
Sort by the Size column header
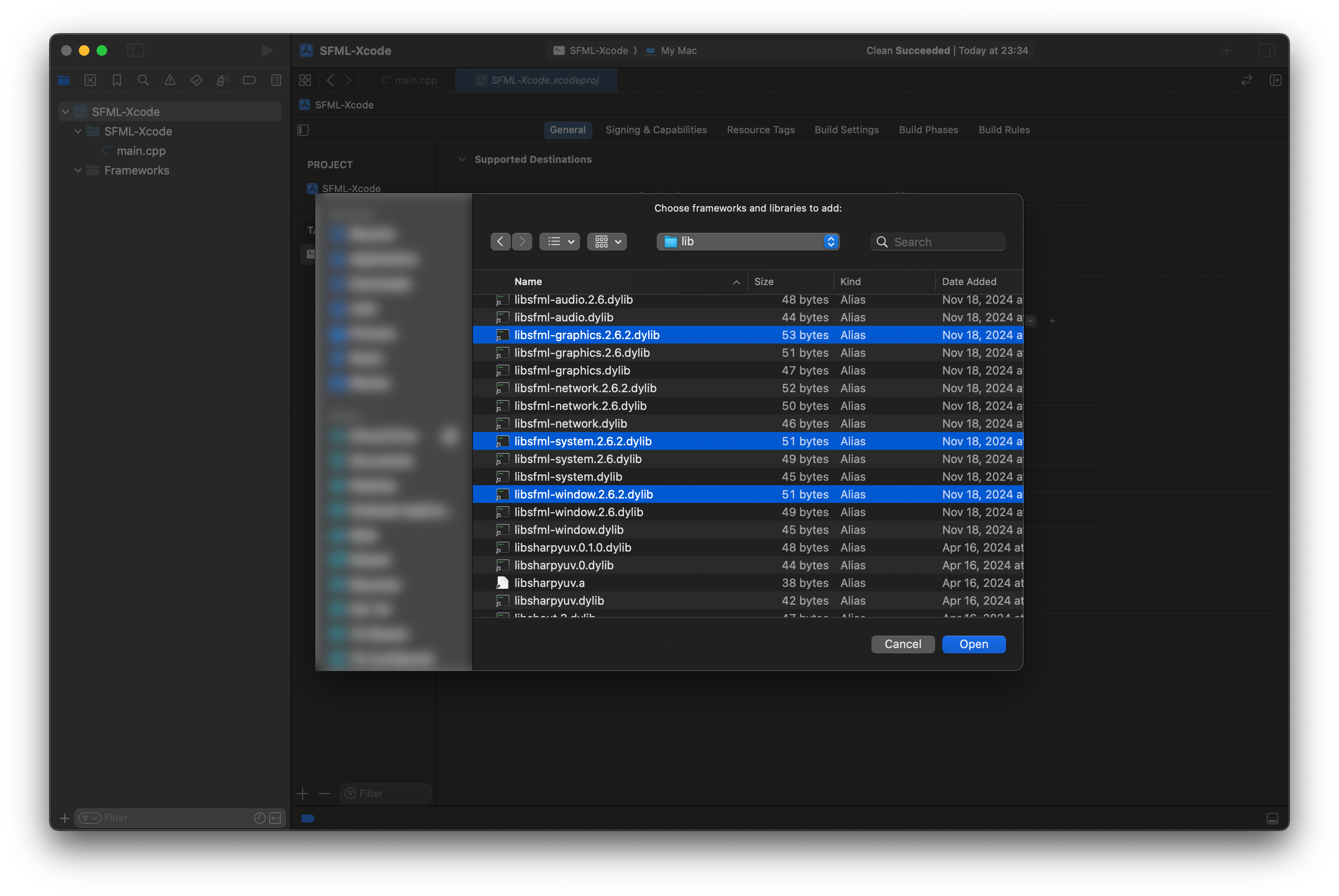pyautogui.click(x=791, y=282)
